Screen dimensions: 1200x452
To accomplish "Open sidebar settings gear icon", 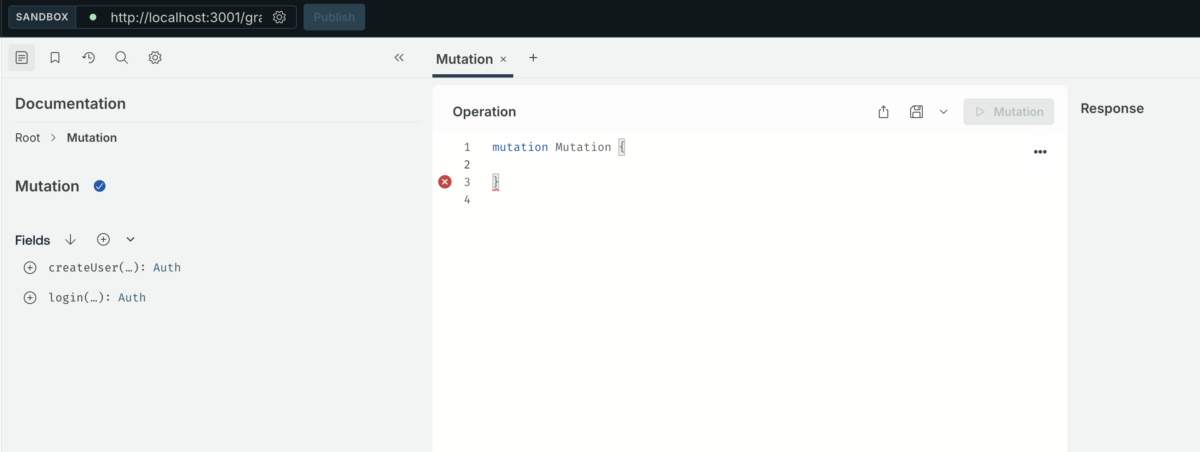I will [155, 58].
